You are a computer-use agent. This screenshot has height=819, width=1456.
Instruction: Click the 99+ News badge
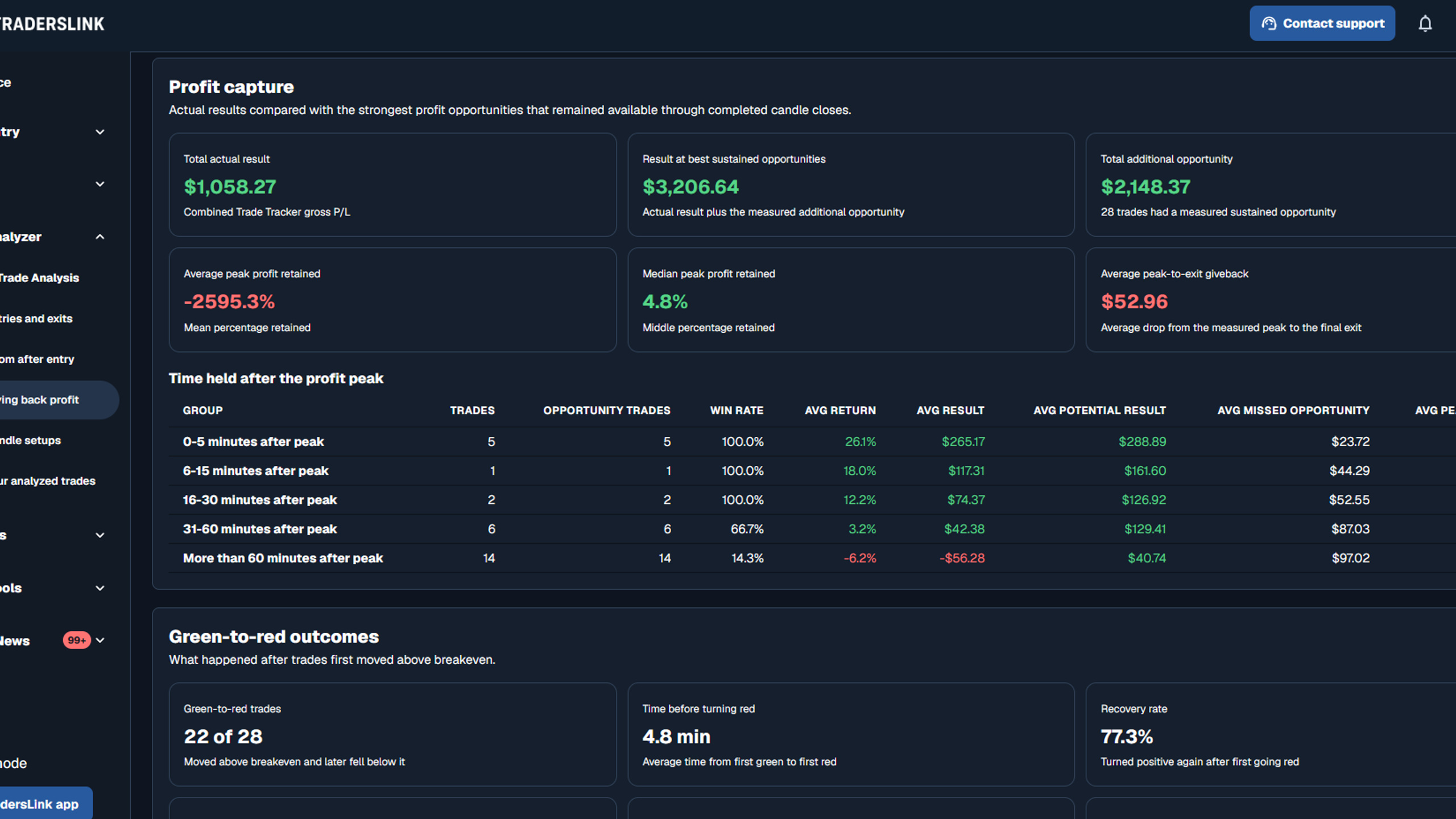tap(77, 640)
